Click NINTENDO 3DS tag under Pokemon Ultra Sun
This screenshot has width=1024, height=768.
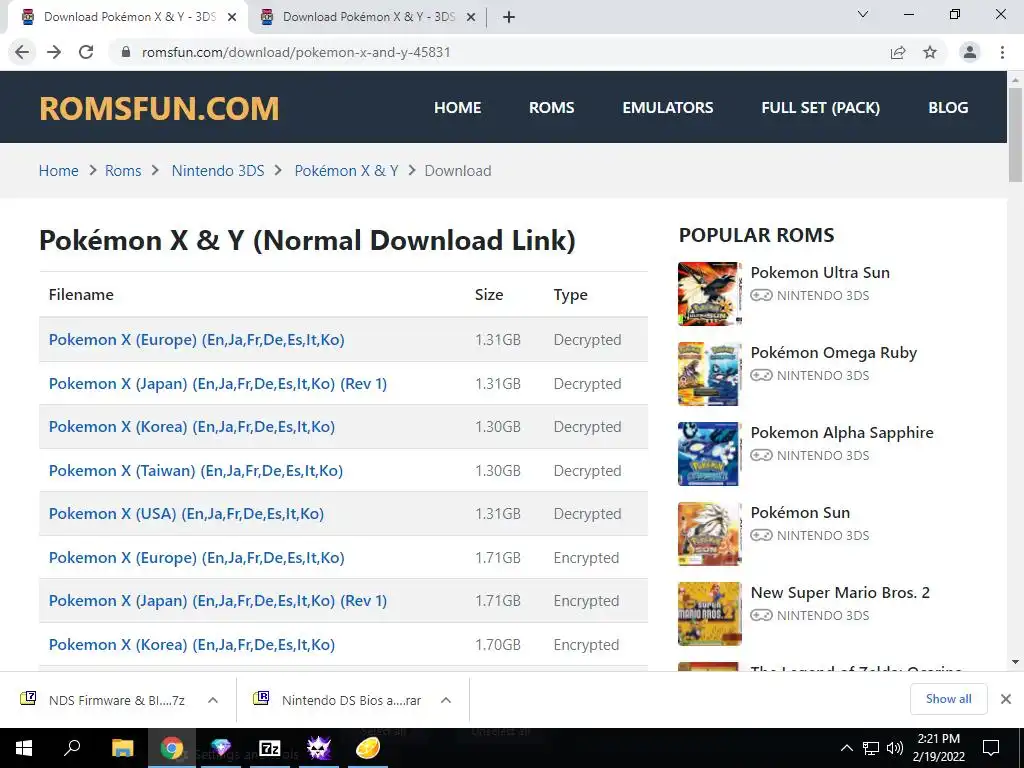pyautogui.click(x=810, y=296)
